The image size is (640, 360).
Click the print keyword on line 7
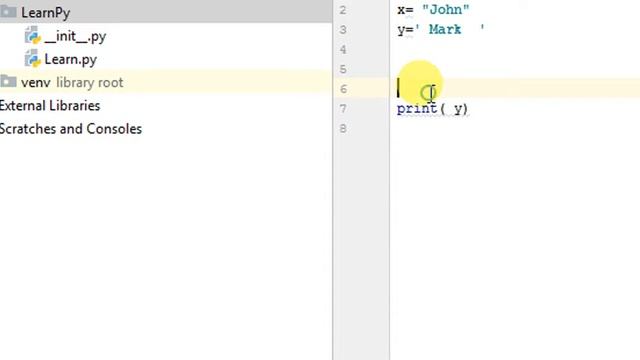[417, 109]
